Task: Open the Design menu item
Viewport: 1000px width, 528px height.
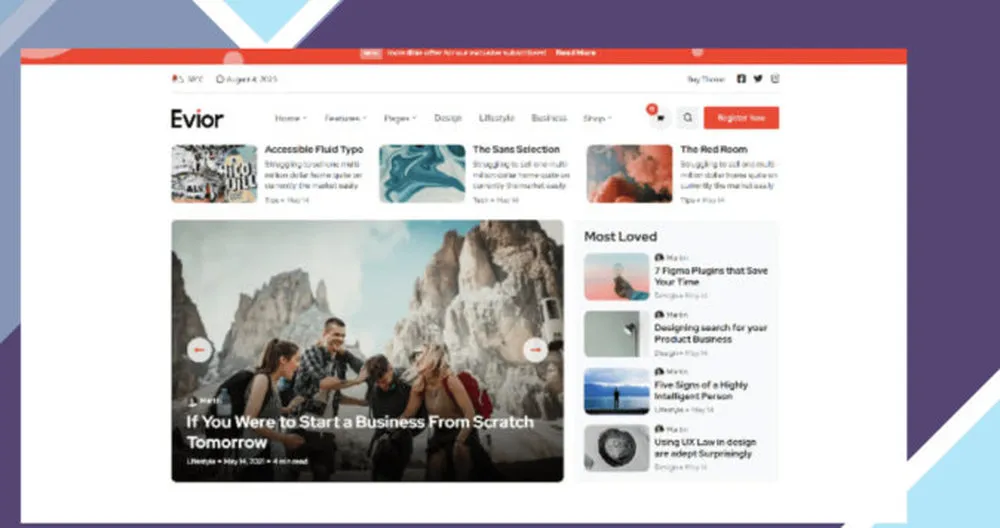Action: 448,118
